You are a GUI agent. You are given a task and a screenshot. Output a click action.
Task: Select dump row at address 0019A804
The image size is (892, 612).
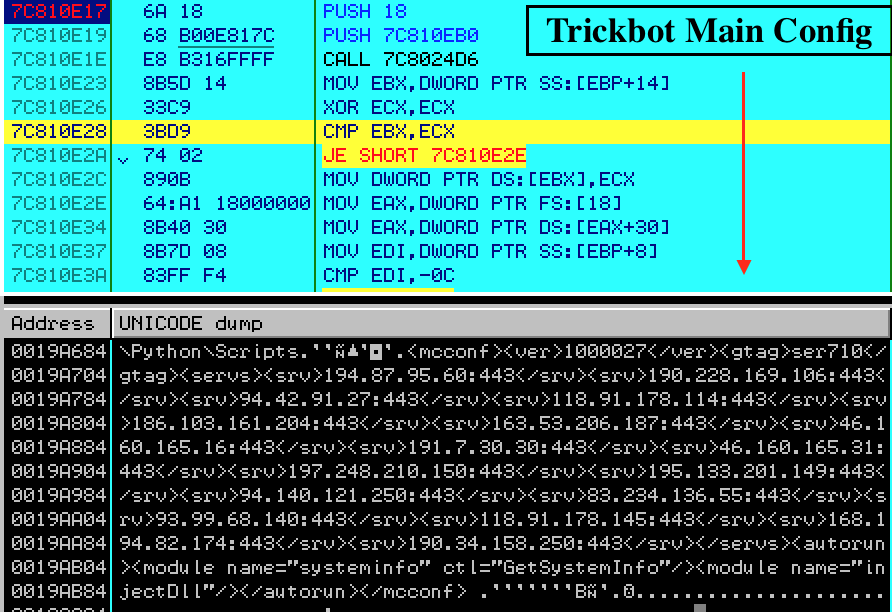coord(447,423)
